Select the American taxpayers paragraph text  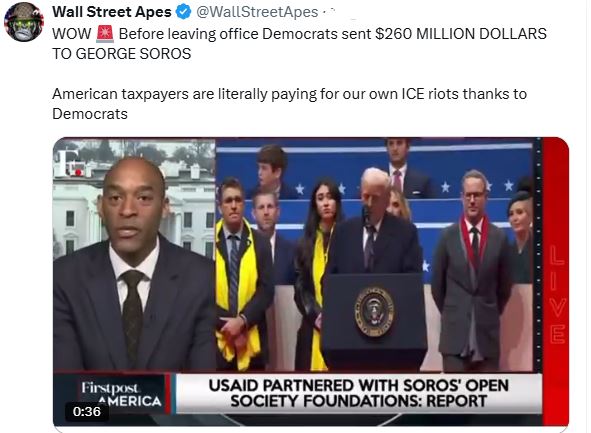(x=289, y=104)
